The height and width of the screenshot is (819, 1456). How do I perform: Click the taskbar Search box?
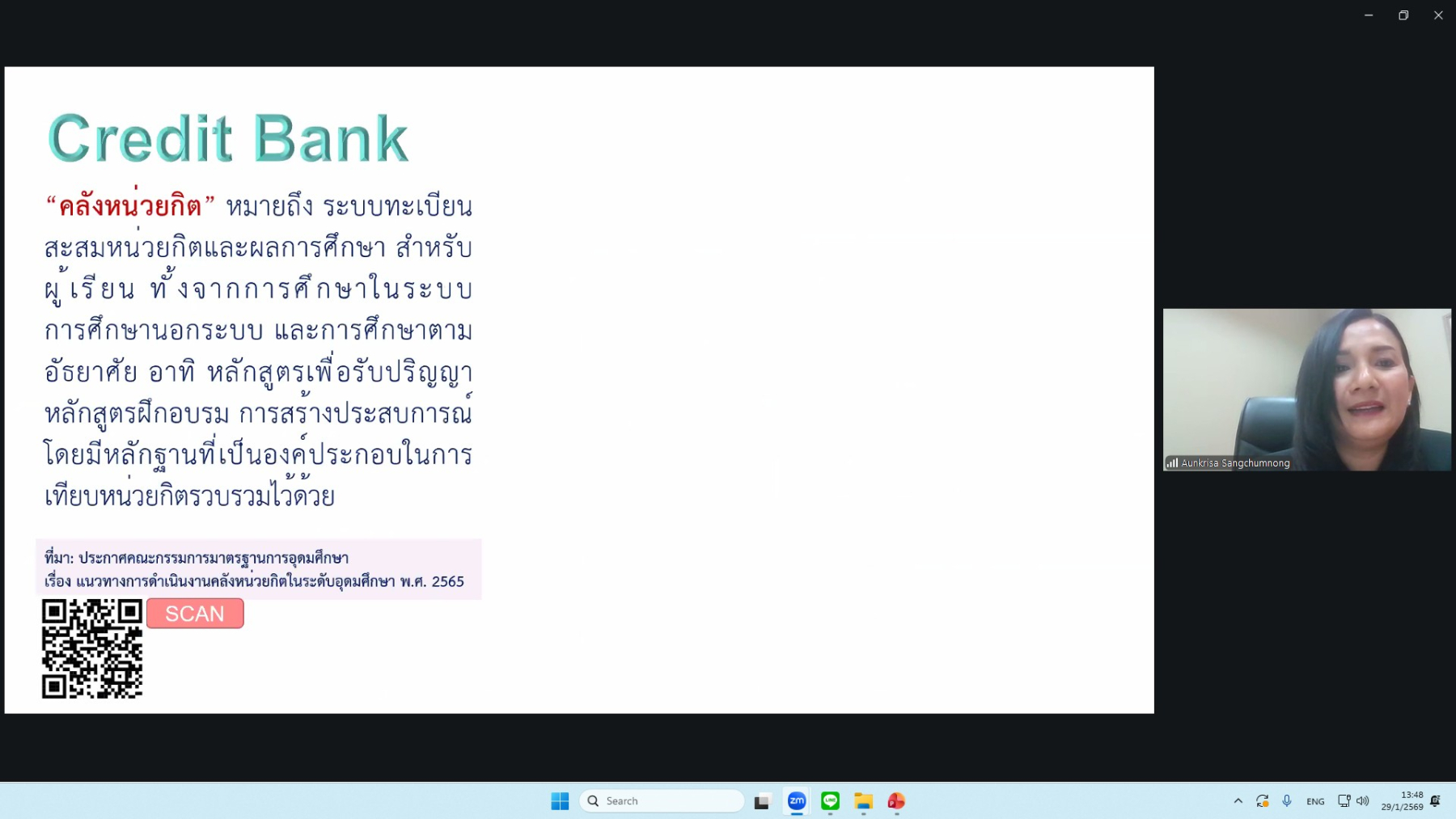[x=662, y=800]
